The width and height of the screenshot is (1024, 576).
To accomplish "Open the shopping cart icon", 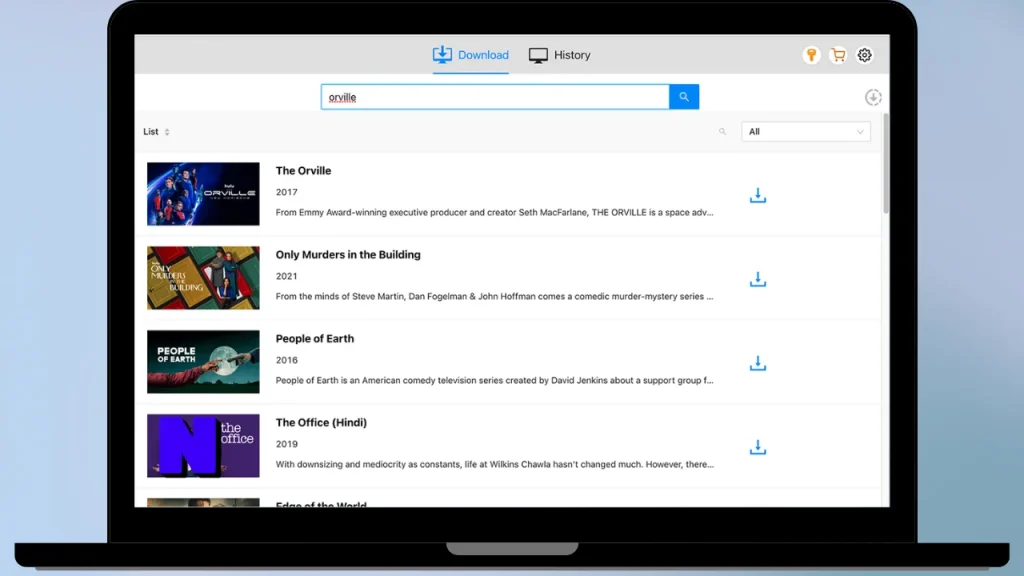I will [x=838, y=55].
